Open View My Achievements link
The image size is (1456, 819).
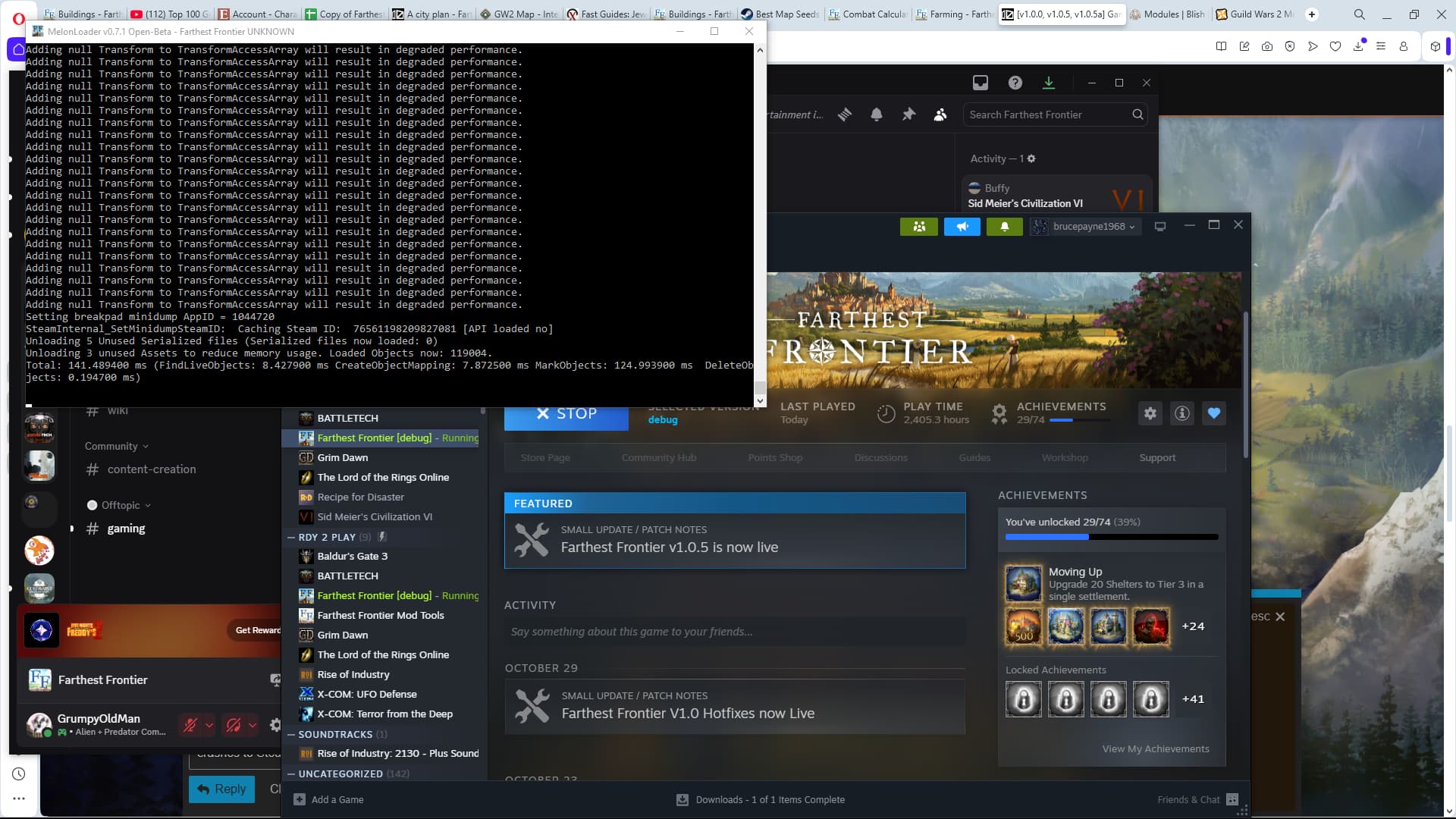[1156, 749]
